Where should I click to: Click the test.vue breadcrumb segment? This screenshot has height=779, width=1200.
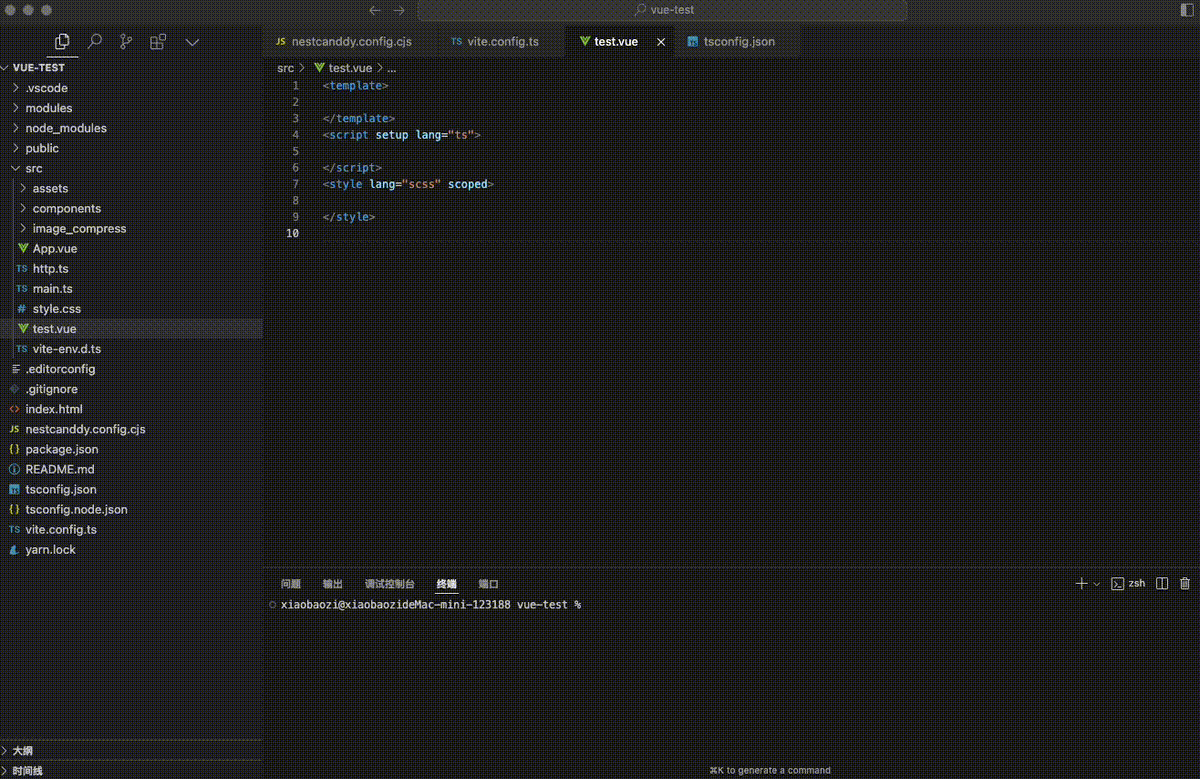pos(343,68)
